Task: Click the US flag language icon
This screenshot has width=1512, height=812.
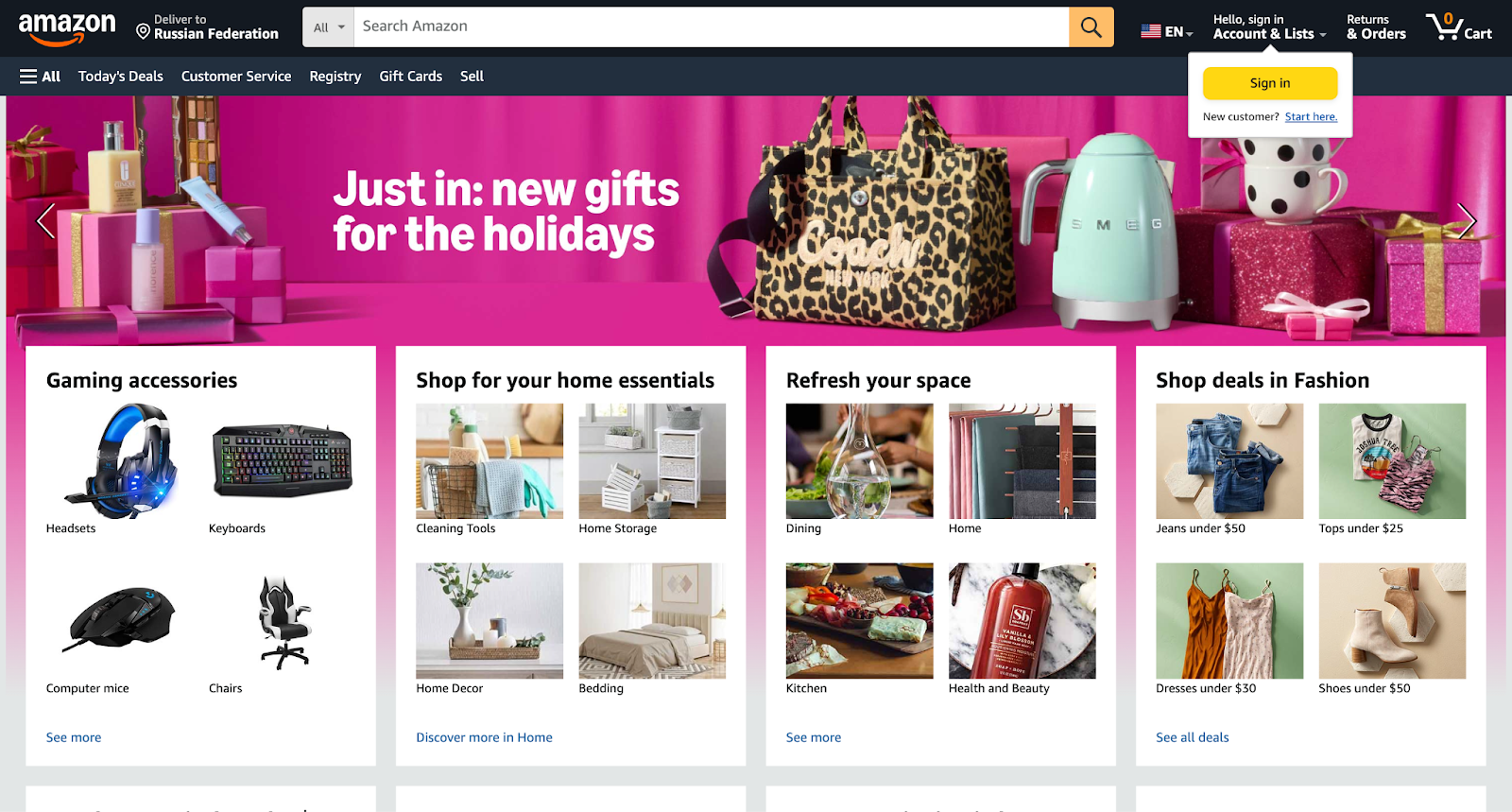Action: (x=1151, y=31)
